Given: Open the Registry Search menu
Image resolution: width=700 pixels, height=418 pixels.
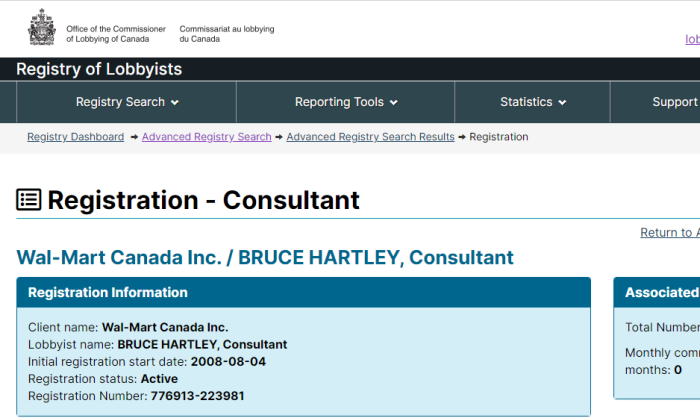Looking at the screenshot, I should pyautogui.click(x=126, y=102).
